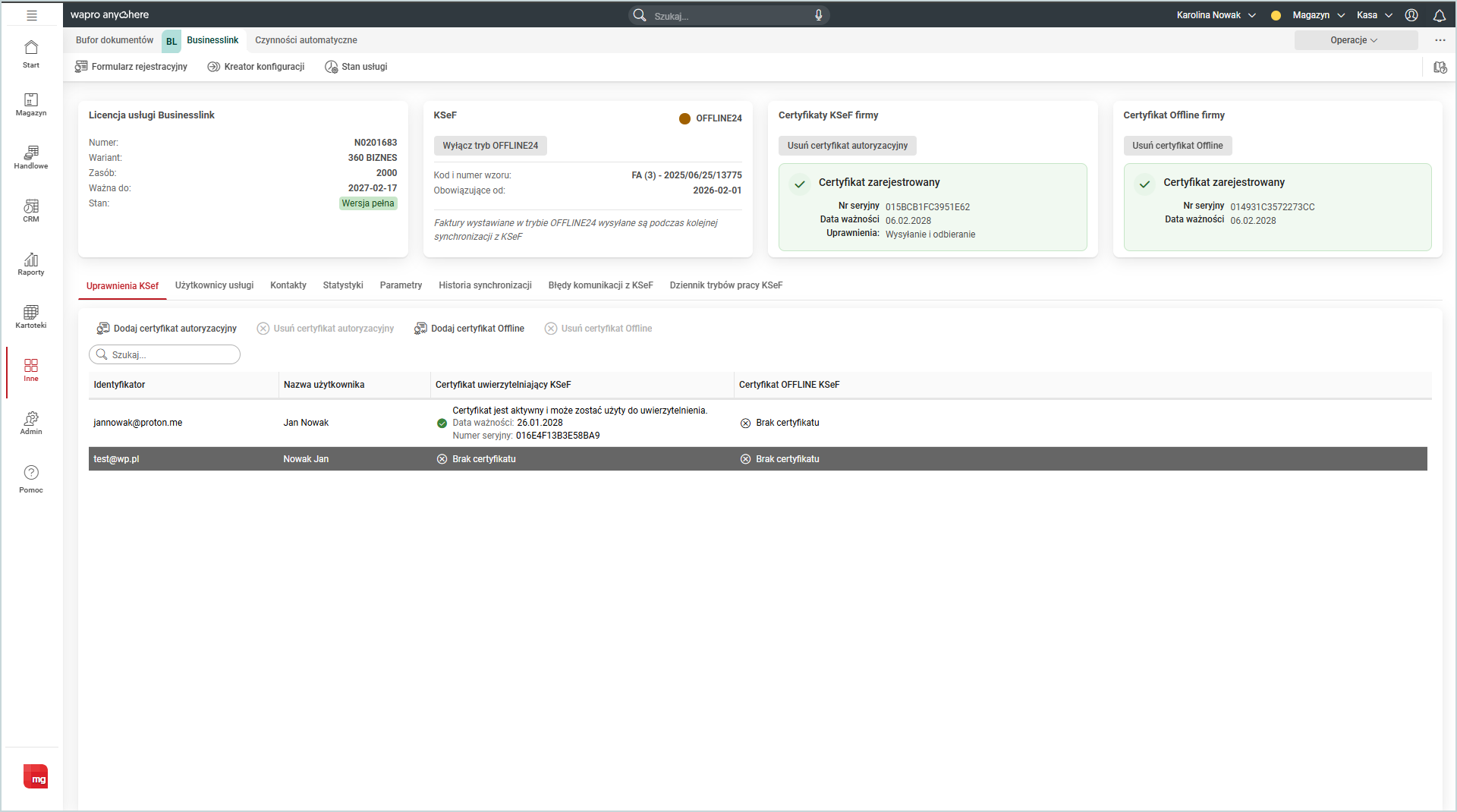The width and height of the screenshot is (1457, 812).
Task: Open Formularz rejestracyjny
Action: point(131,67)
